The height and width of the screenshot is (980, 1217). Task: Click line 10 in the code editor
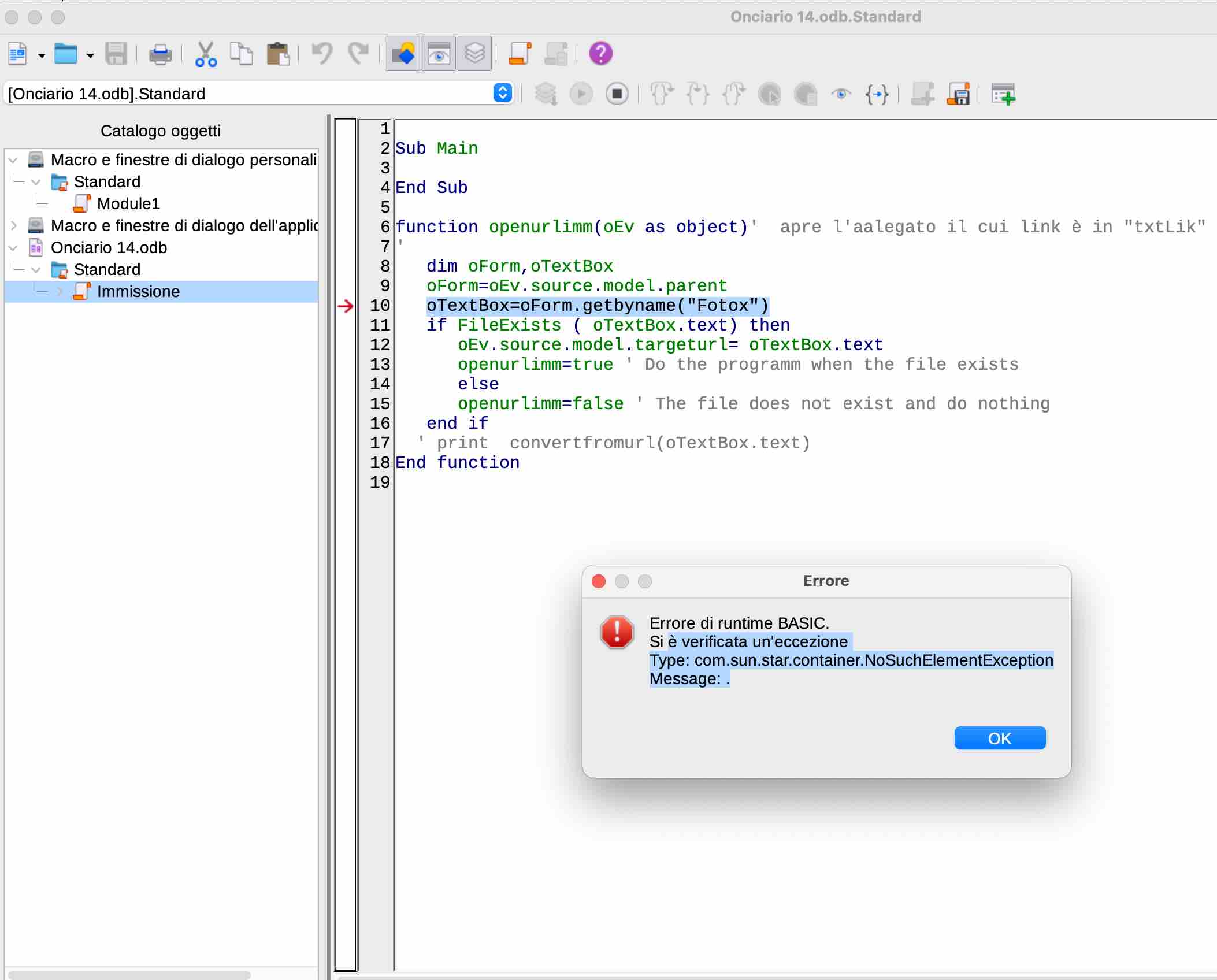click(595, 305)
